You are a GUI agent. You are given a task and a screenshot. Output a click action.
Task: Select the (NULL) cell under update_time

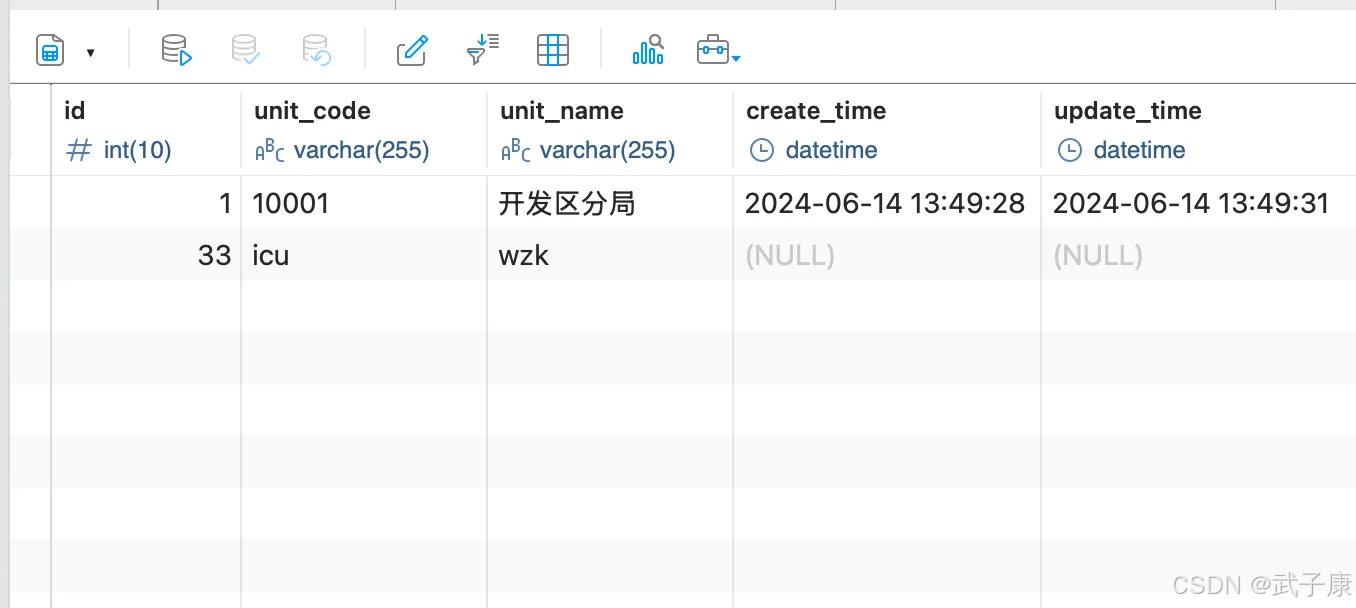[1198, 255]
